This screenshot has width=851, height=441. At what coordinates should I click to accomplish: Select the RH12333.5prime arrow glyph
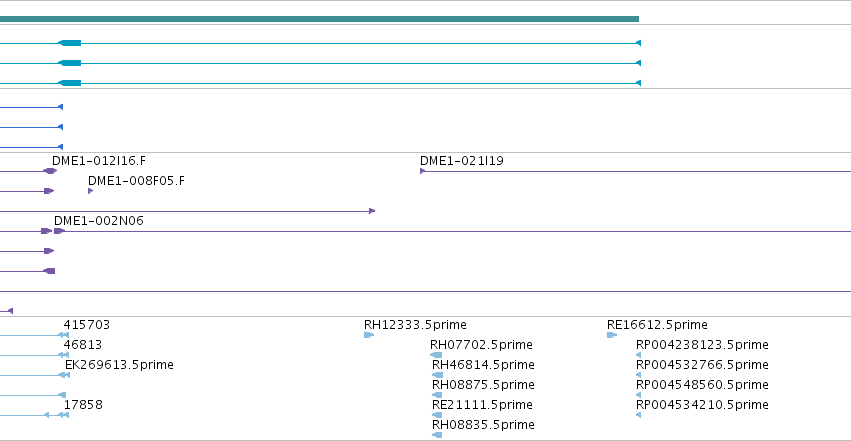coord(369,335)
